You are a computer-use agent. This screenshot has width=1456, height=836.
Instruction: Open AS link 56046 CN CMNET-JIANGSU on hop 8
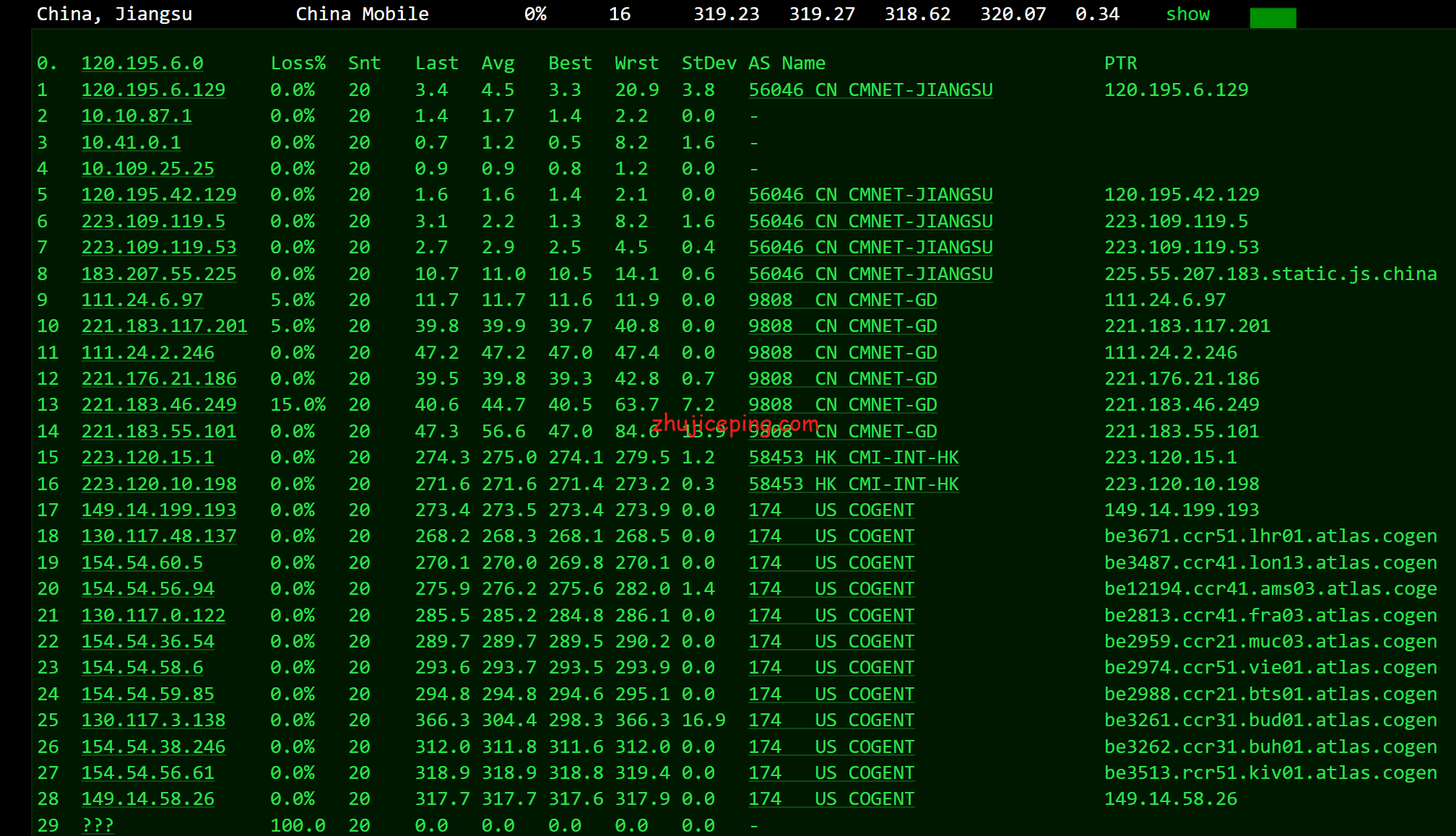tap(870, 274)
